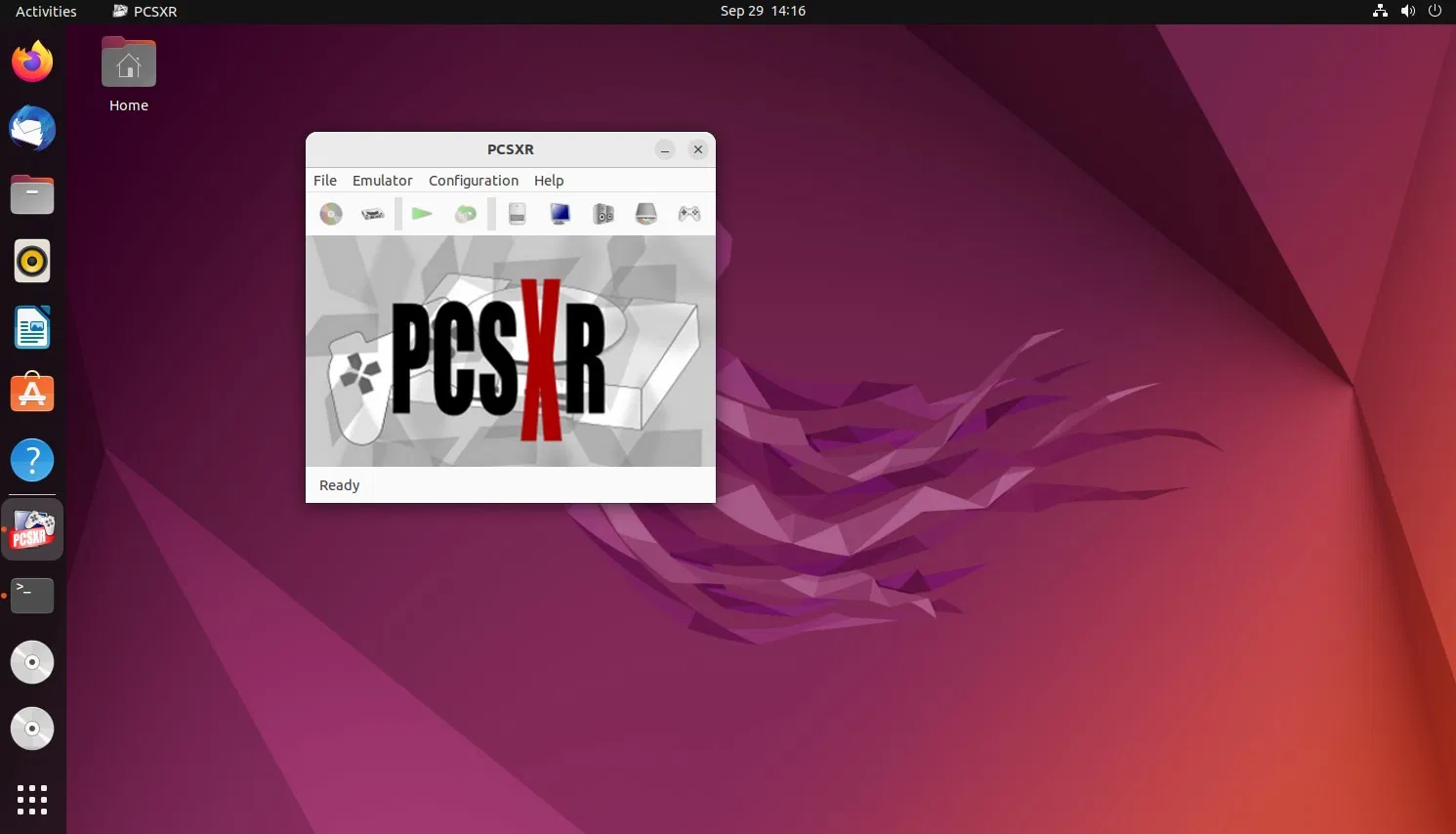Click Activities in the top bar
The width and height of the screenshot is (1456, 834).
46,11
